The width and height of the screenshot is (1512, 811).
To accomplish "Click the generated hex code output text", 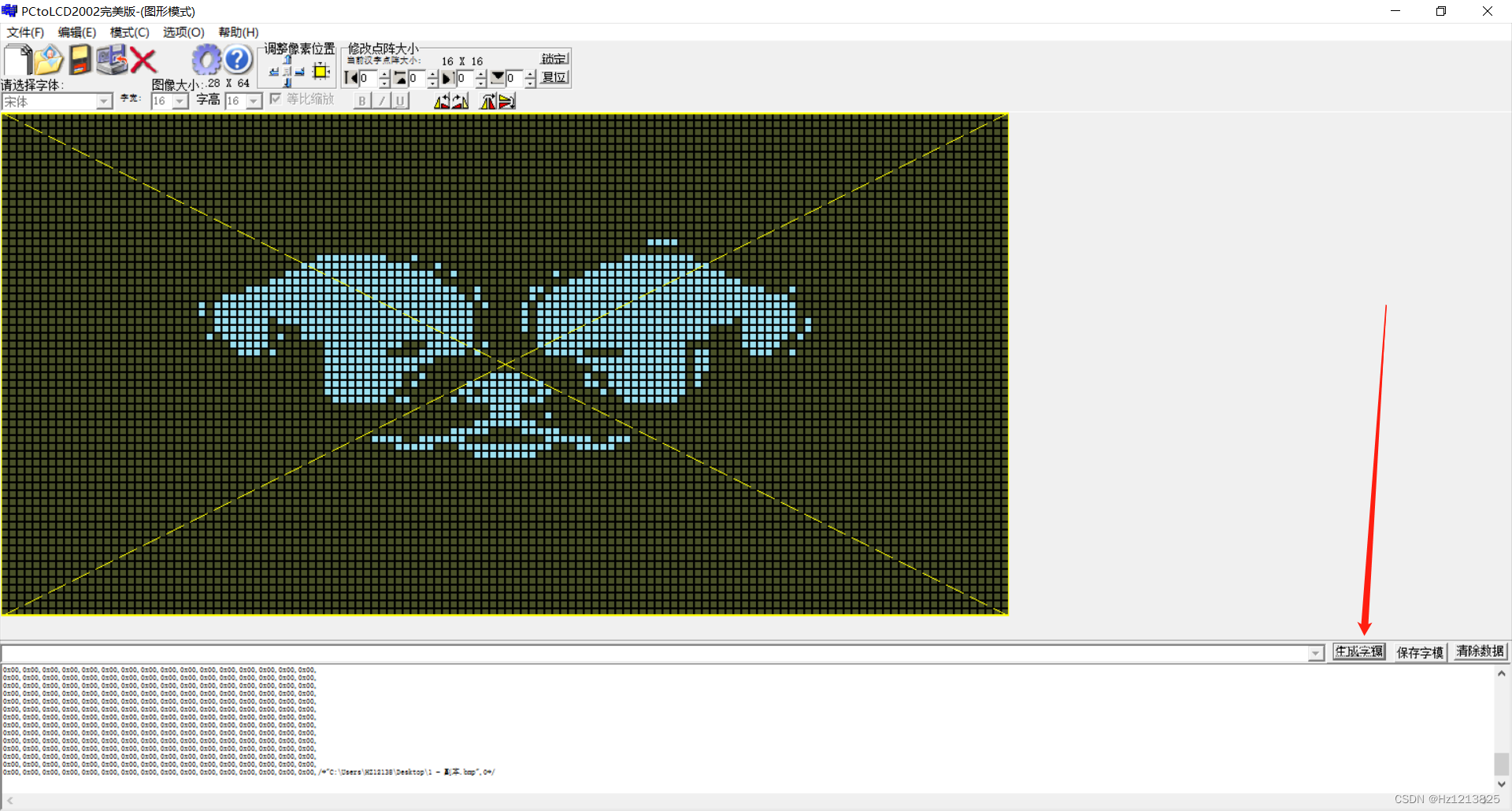I will click(x=249, y=721).
